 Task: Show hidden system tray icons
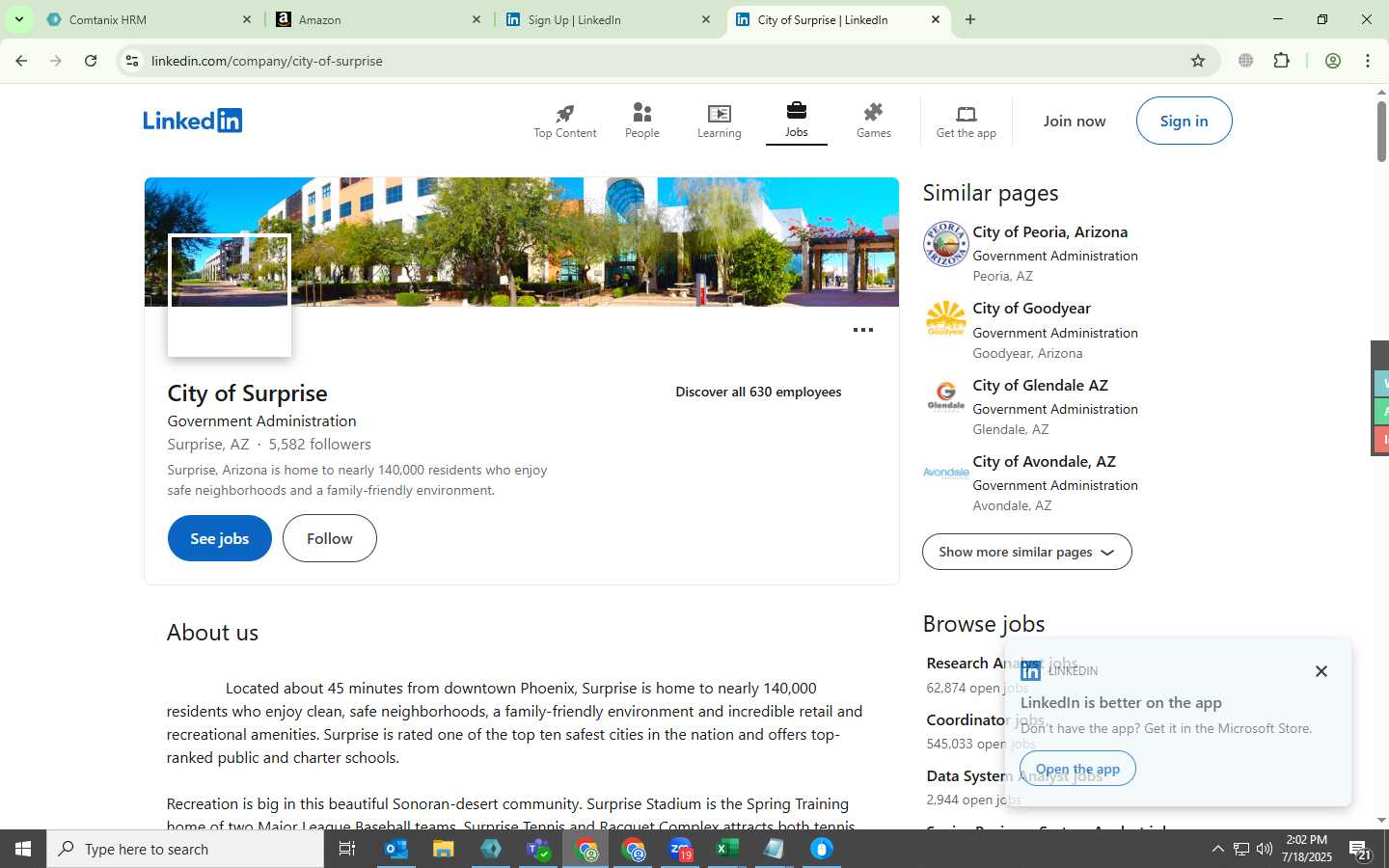pos(1217,849)
